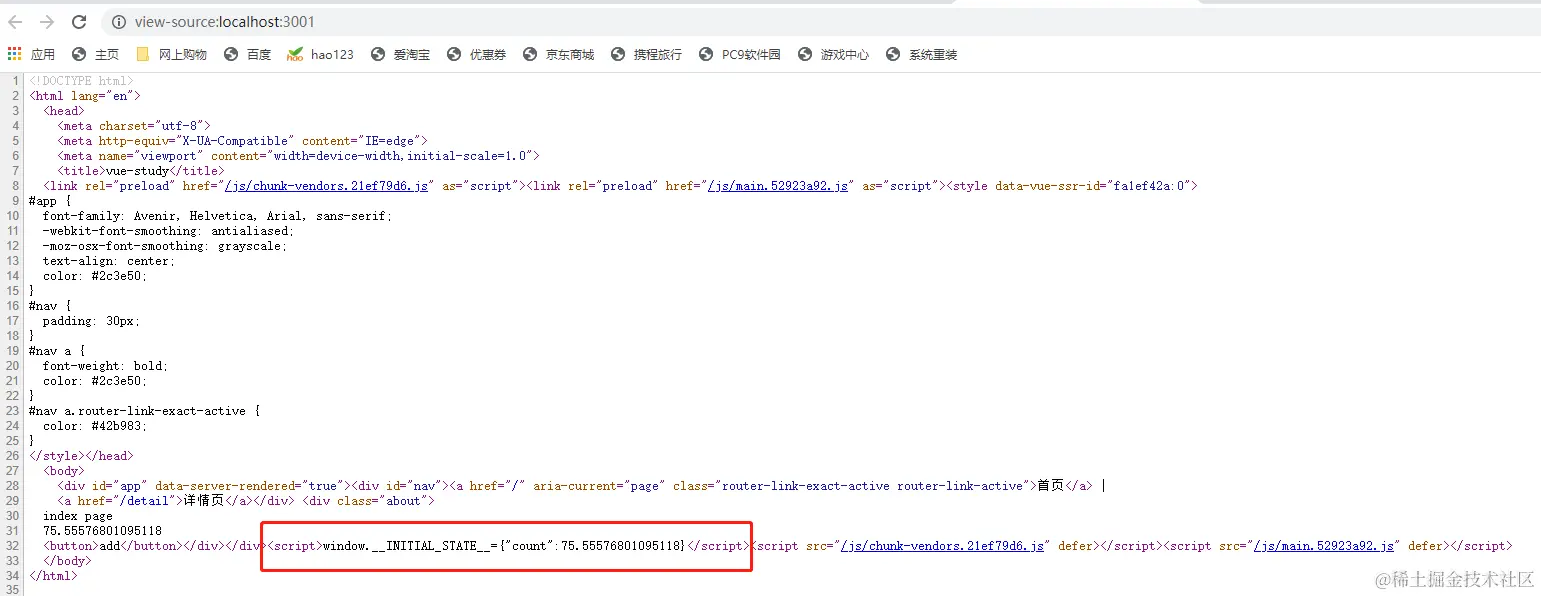
Task: Go forward with the forward arrow
Action: click(46, 22)
